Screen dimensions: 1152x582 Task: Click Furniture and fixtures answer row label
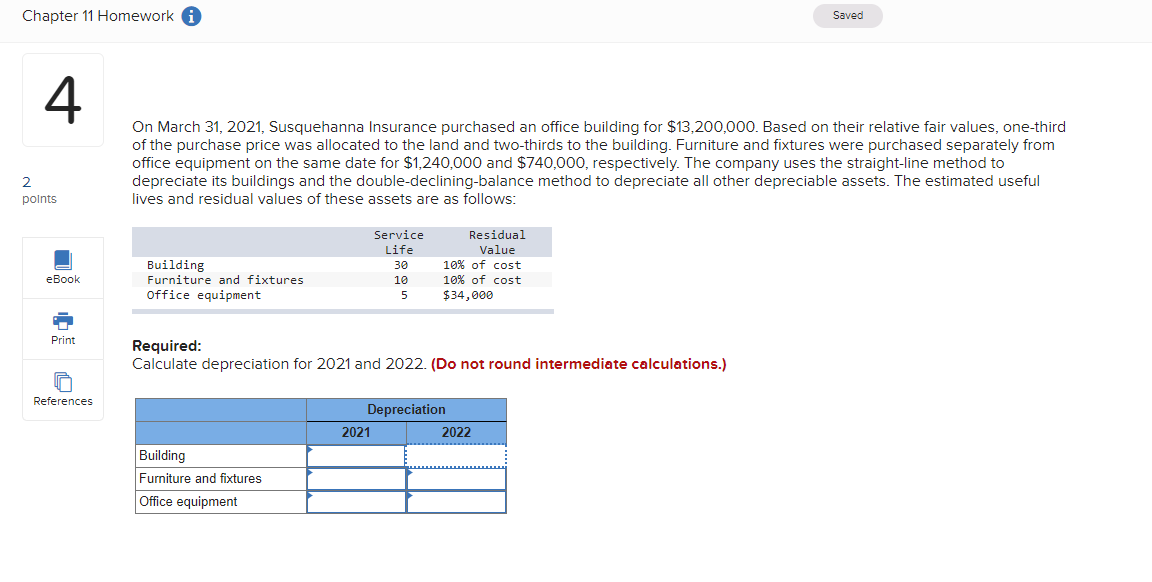coord(200,478)
